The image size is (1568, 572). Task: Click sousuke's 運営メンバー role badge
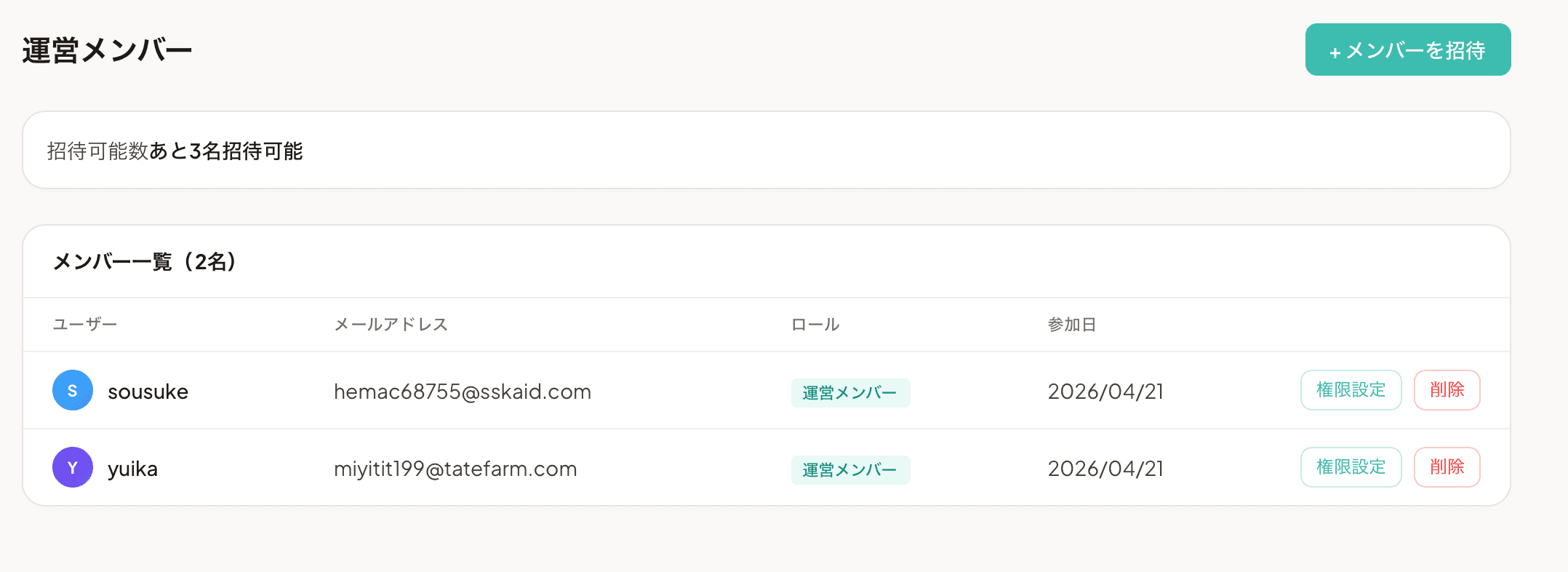[x=850, y=393]
